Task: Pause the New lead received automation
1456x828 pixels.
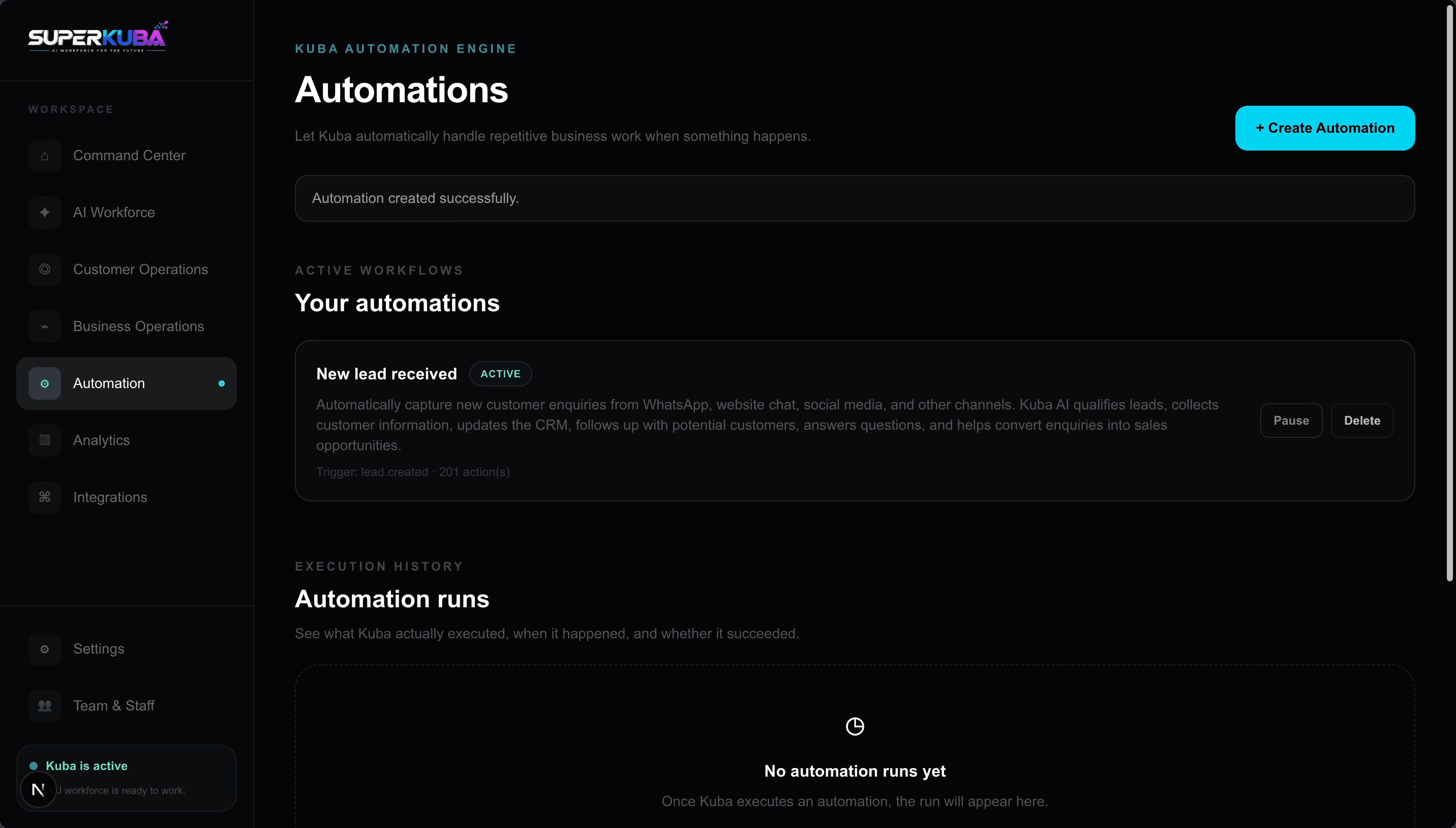Action: click(1291, 420)
